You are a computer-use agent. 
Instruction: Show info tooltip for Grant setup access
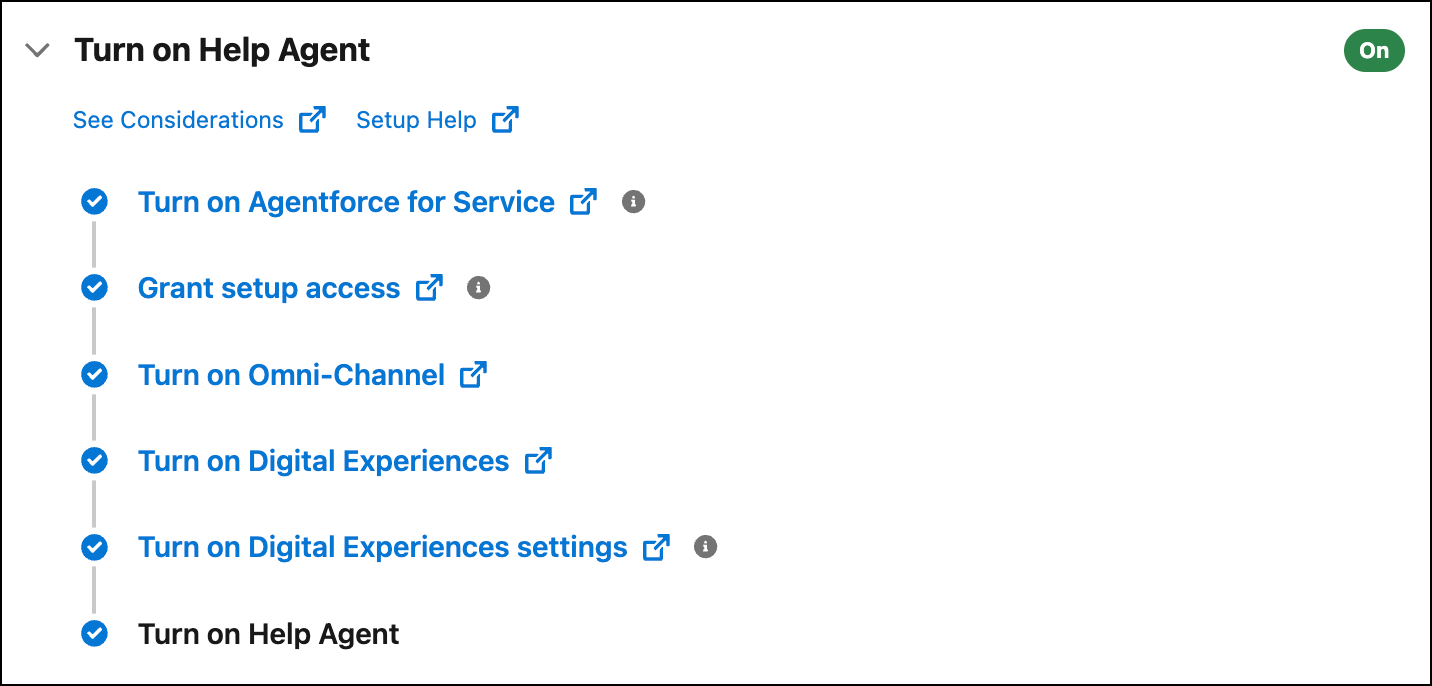click(479, 288)
